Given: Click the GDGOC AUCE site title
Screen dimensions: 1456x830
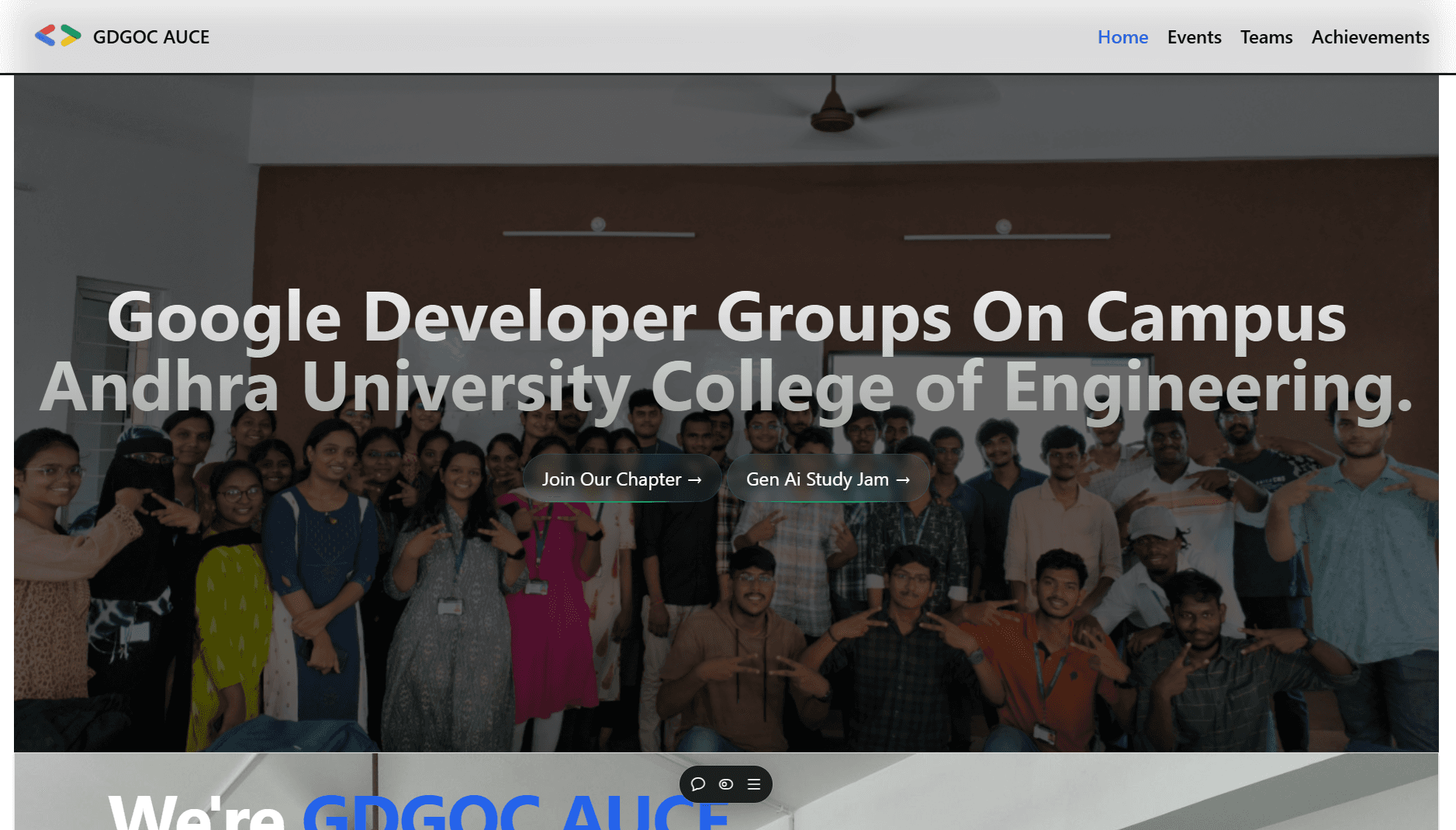Looking at the screenshot, I should tap(151, 36).
